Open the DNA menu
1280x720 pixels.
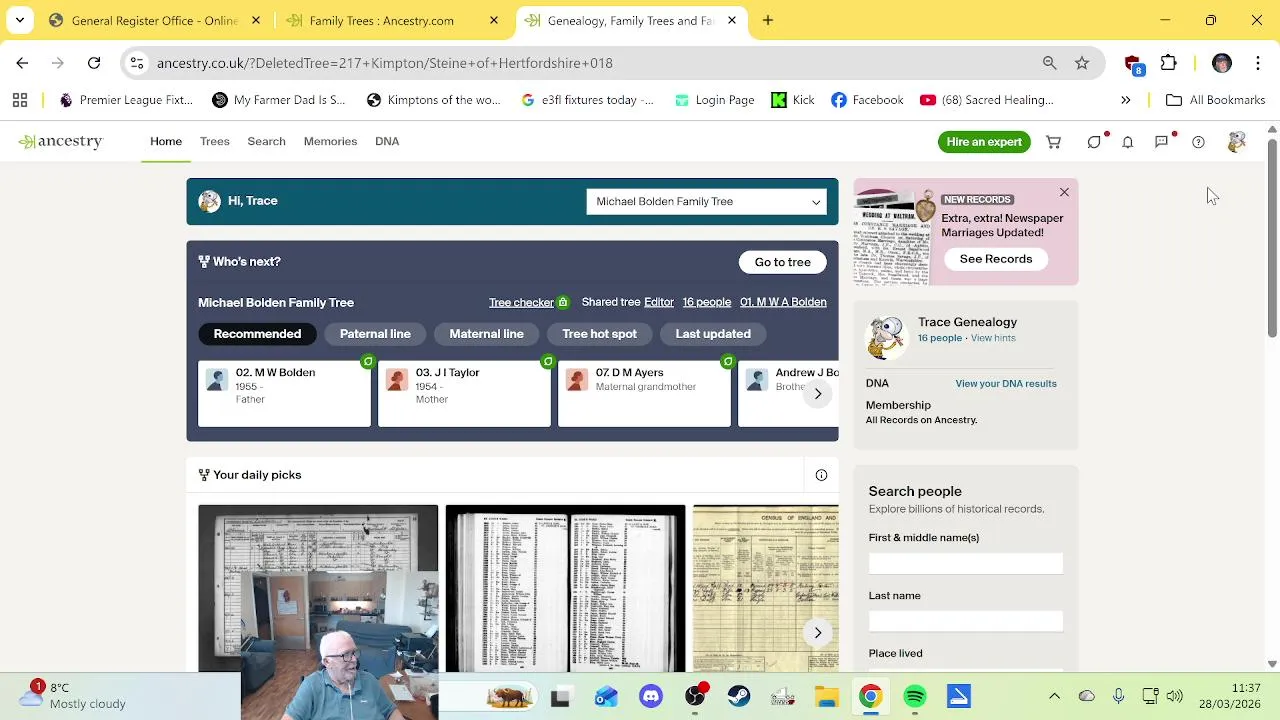[x=387, y=141]
